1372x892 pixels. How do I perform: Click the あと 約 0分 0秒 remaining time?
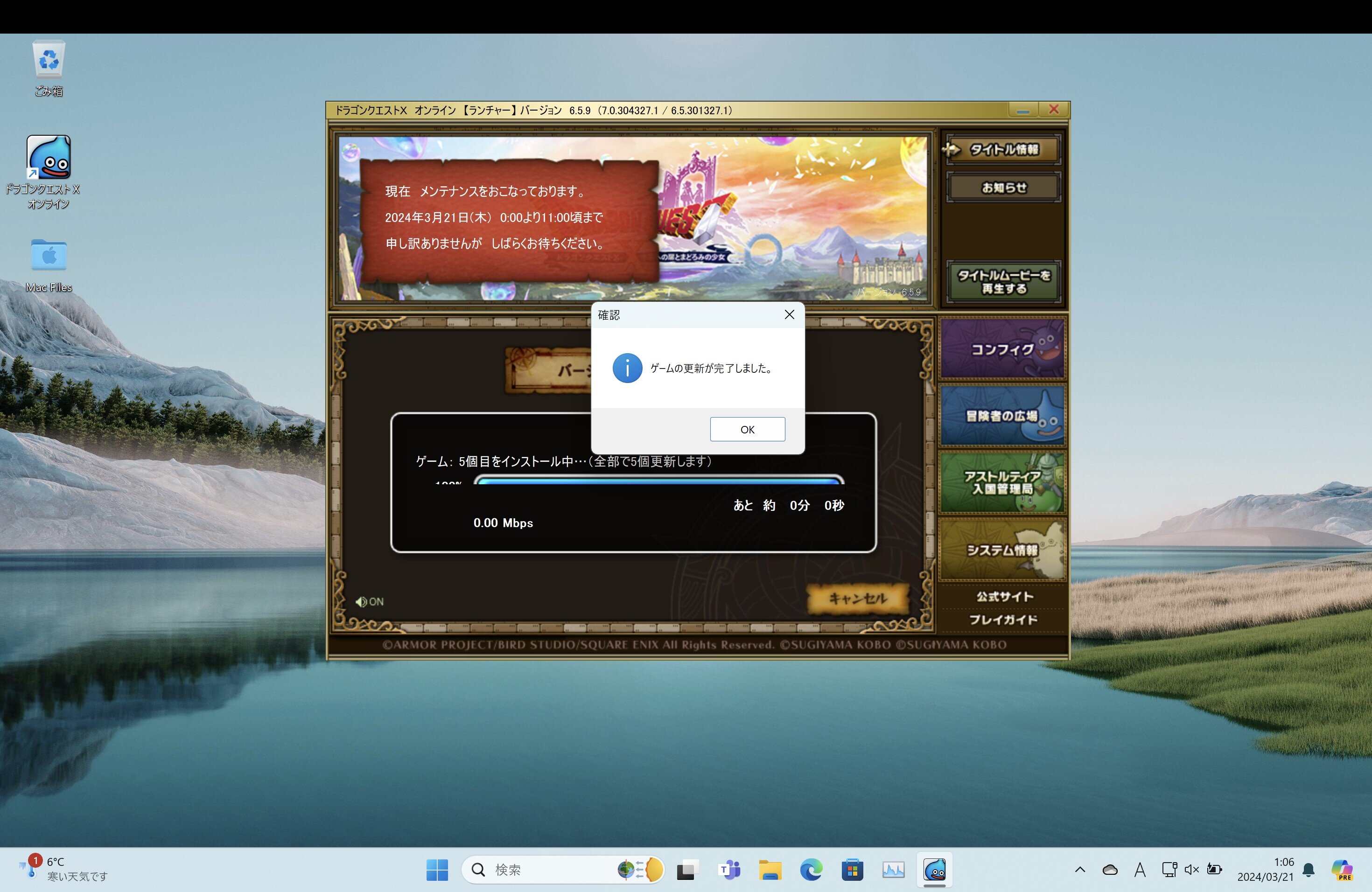(x=789, y=505)
